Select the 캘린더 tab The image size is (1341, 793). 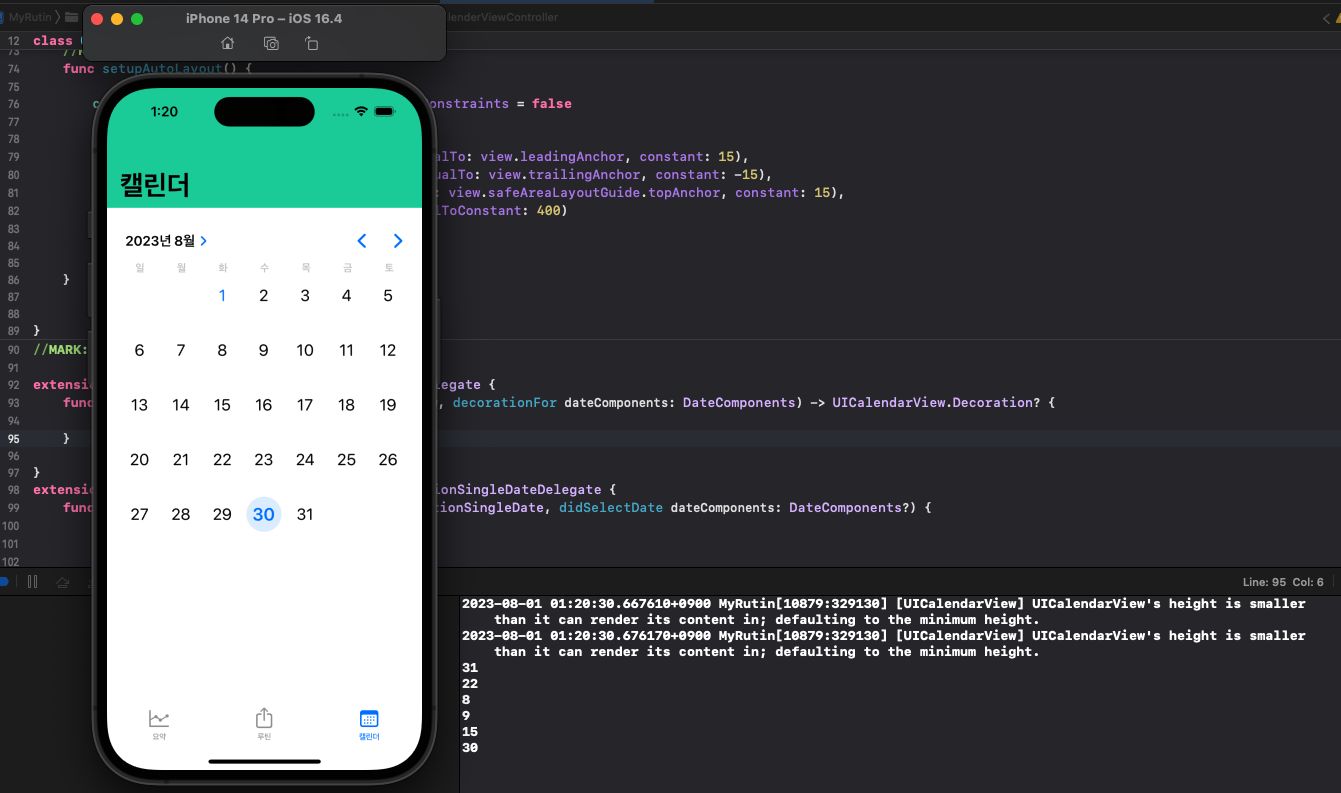369,725
